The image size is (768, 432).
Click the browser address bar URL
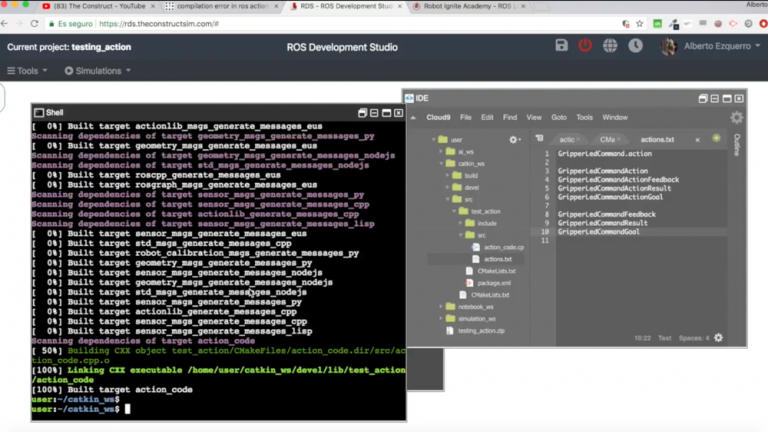tap(159, 24)
